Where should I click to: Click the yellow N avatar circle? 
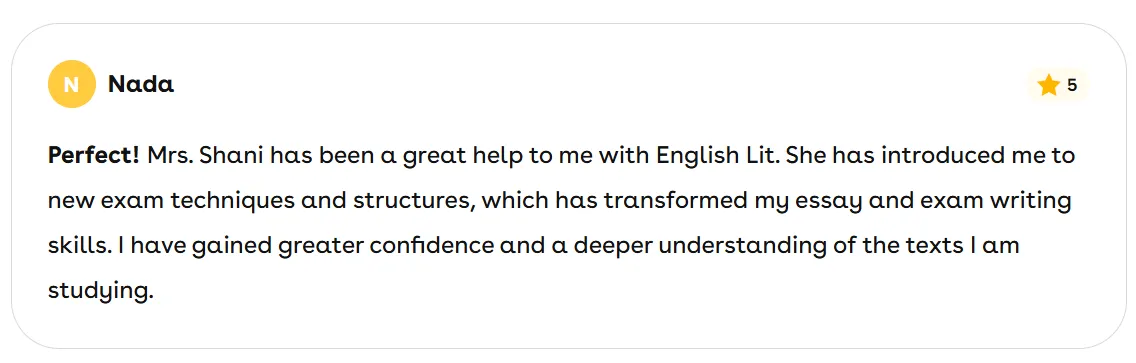(71, 85)
